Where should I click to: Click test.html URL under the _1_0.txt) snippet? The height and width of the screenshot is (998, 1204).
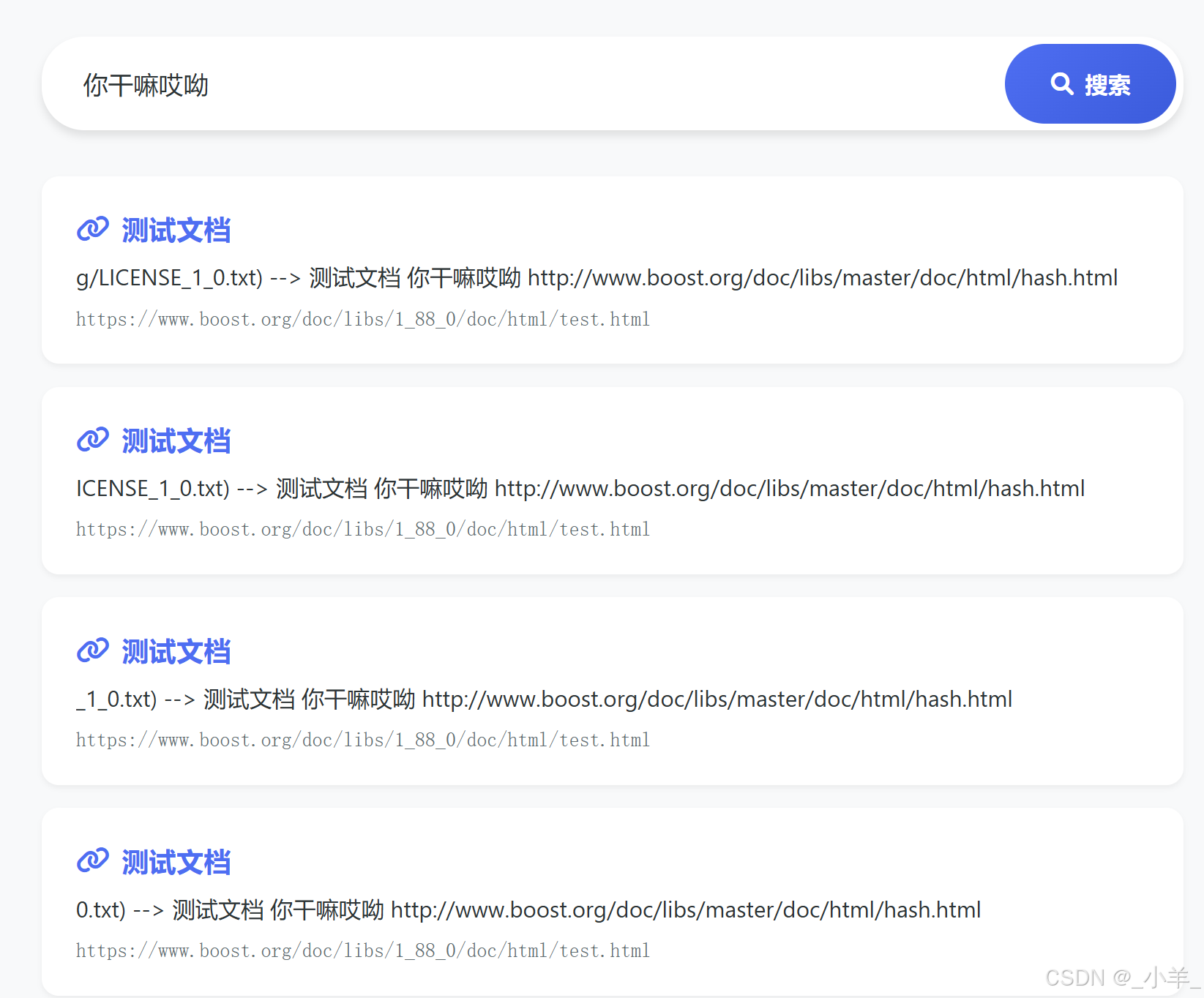[x=363, y=740]
